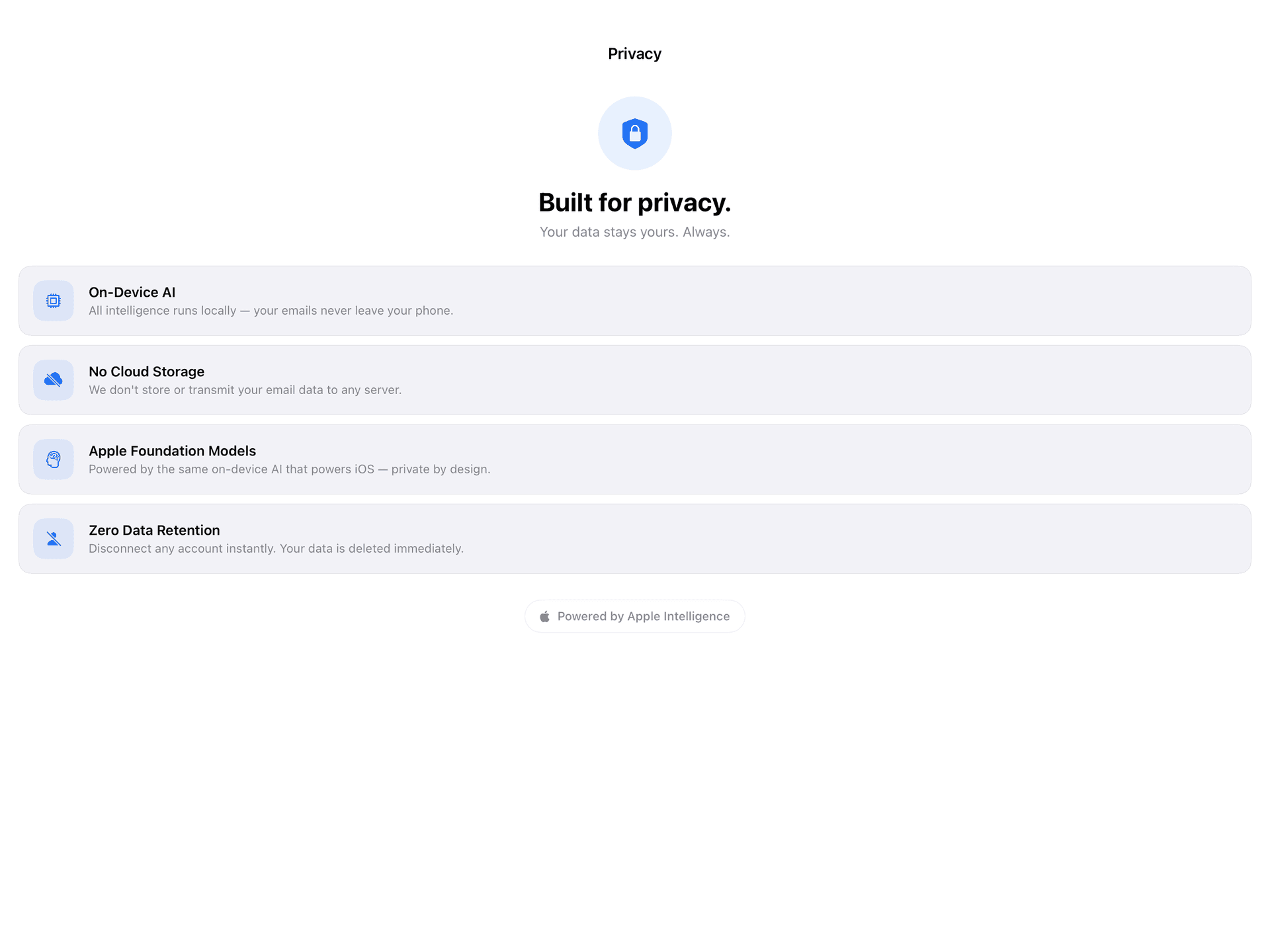Expand the No Cloud Storage panel
This screenshot has width=1270, height=952.
[x=634, y=379]
